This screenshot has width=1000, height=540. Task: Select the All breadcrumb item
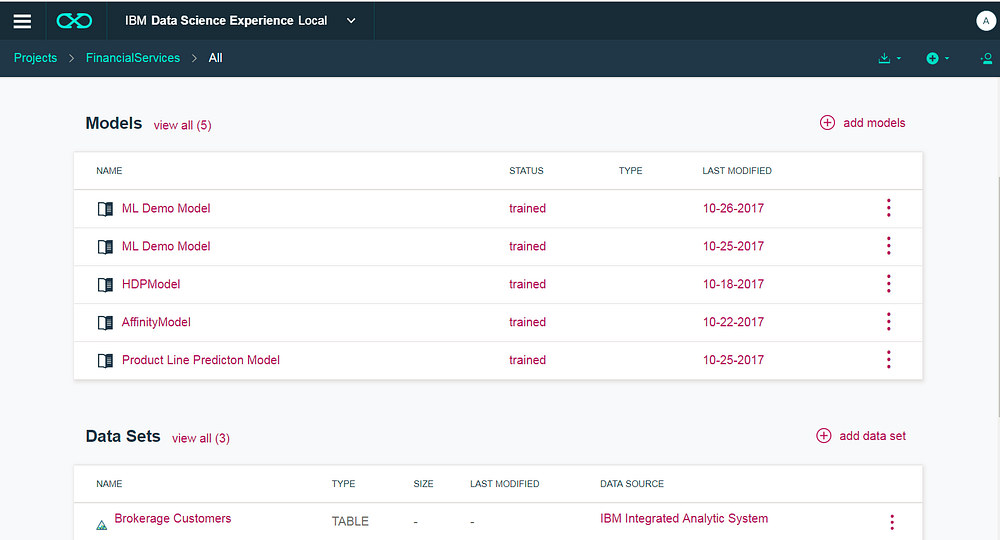216,58
